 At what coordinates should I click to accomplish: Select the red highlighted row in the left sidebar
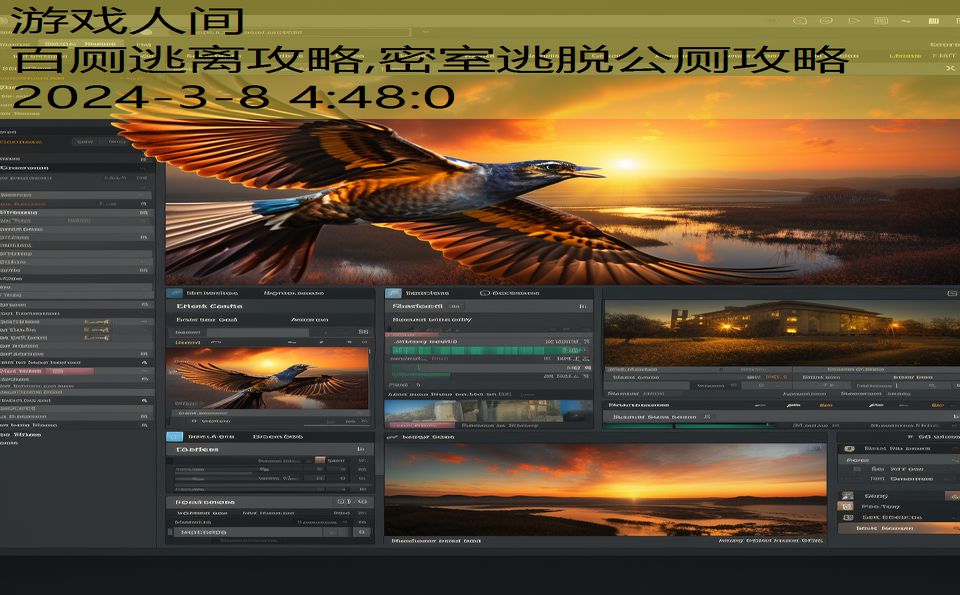(47, 371)
